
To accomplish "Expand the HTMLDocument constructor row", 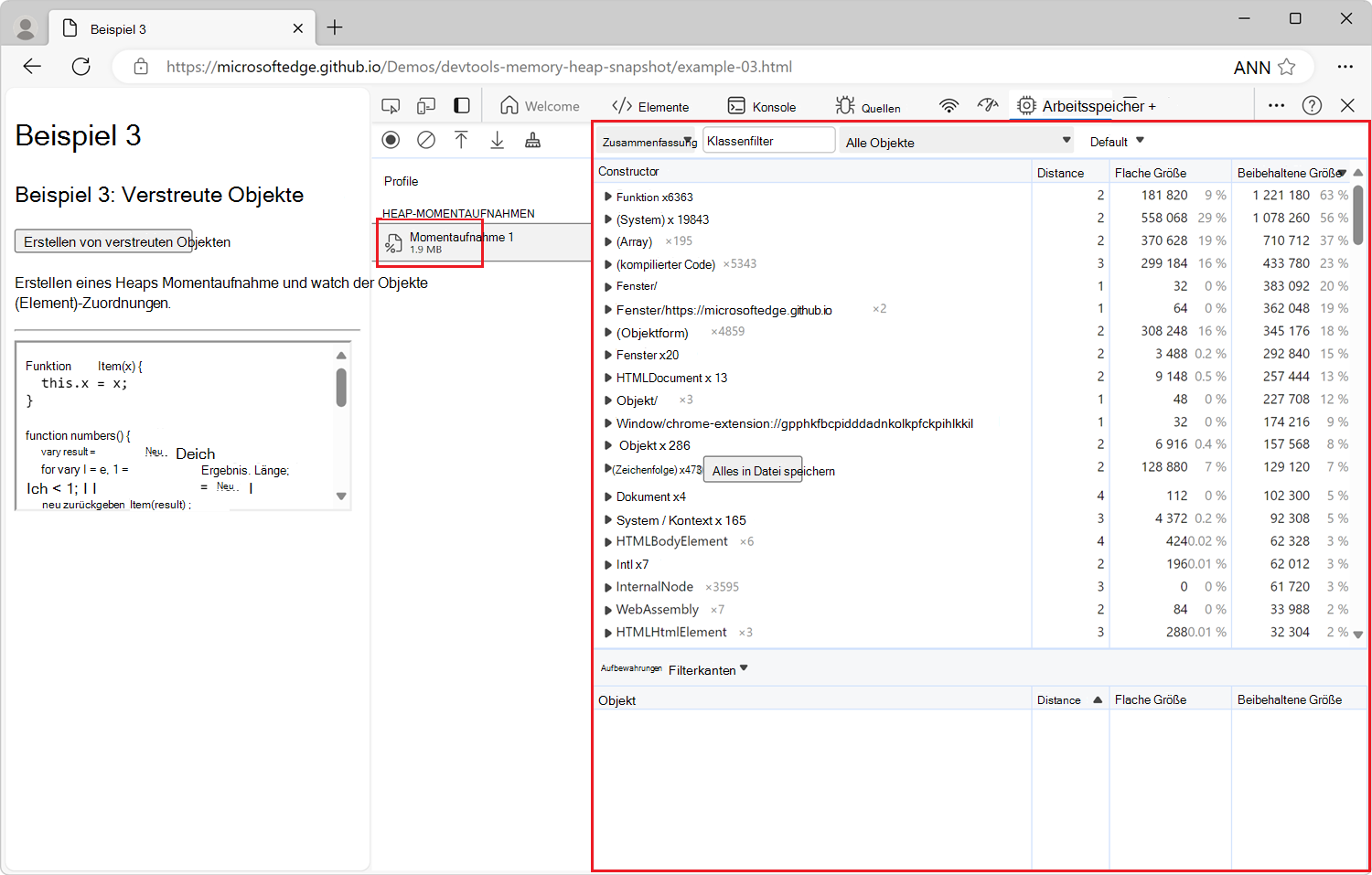I will tap(608, 378).
